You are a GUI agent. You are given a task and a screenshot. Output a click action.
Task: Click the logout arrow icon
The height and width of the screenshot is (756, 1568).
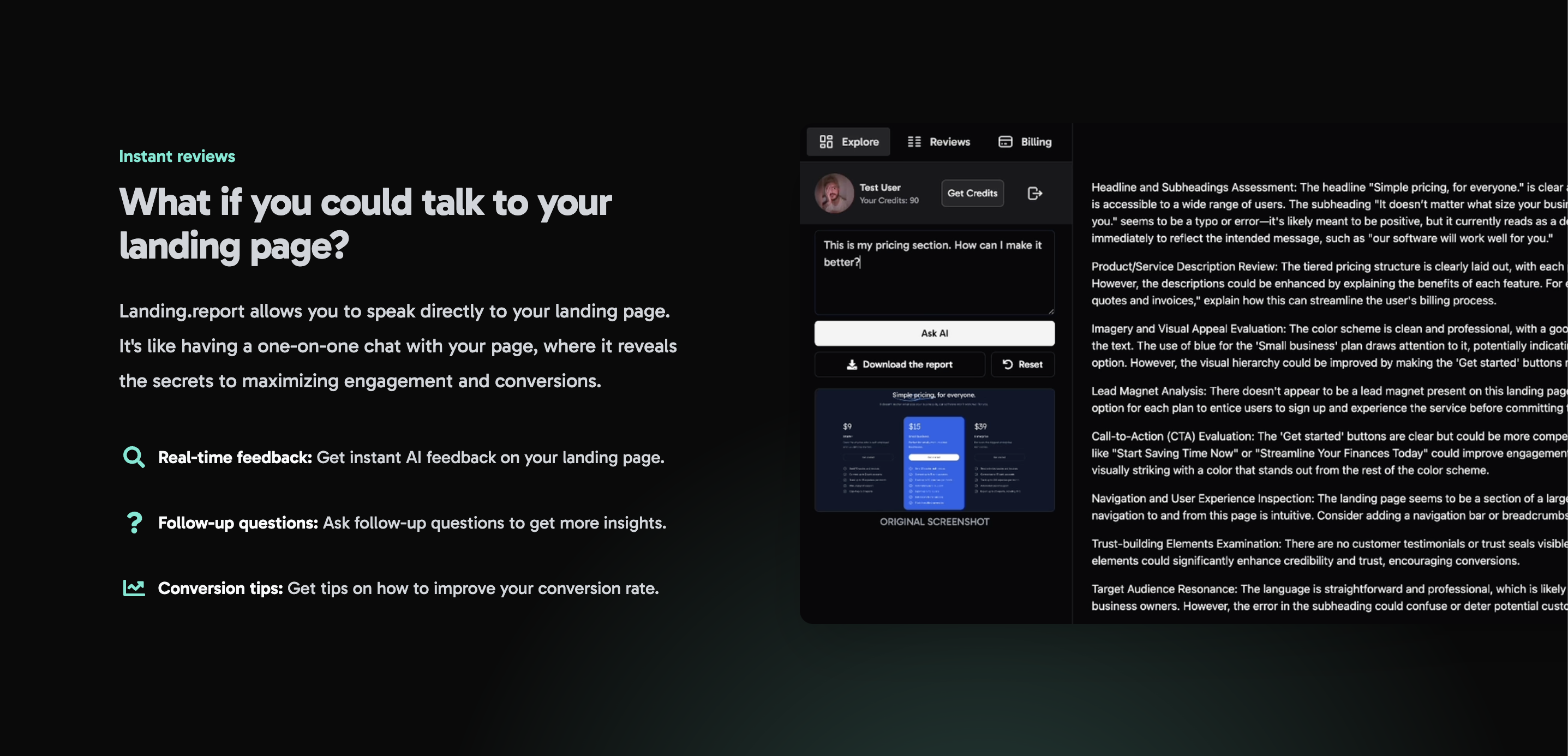[1035, 194]
